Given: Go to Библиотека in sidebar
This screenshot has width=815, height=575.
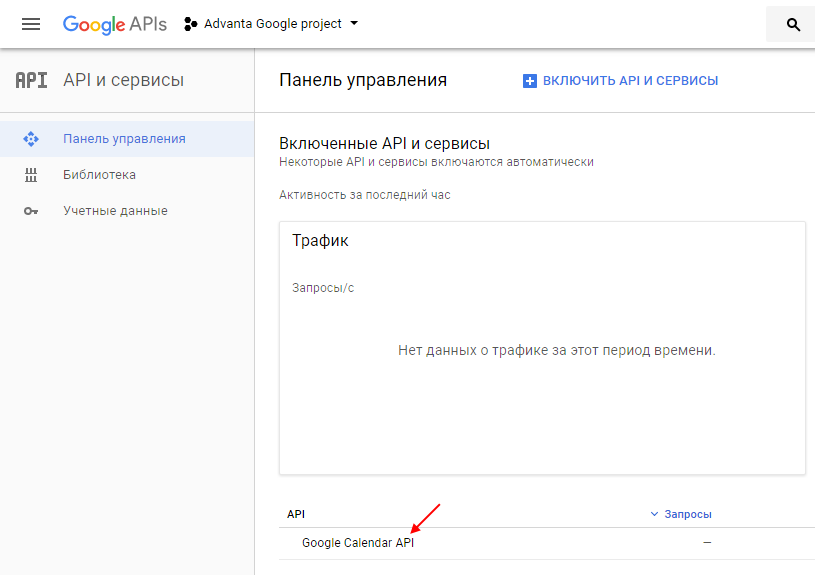Looking at the screenshot, I should [x=99, y=175].
